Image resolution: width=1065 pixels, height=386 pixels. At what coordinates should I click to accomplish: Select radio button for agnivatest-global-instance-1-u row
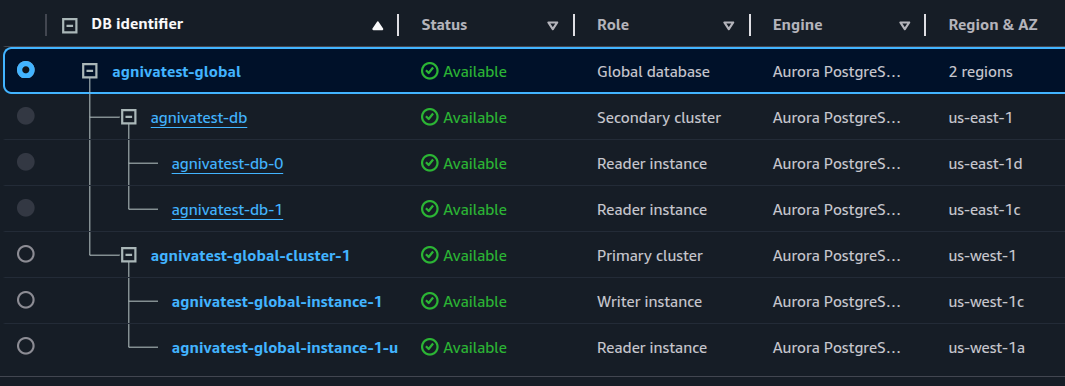[26, 347]
